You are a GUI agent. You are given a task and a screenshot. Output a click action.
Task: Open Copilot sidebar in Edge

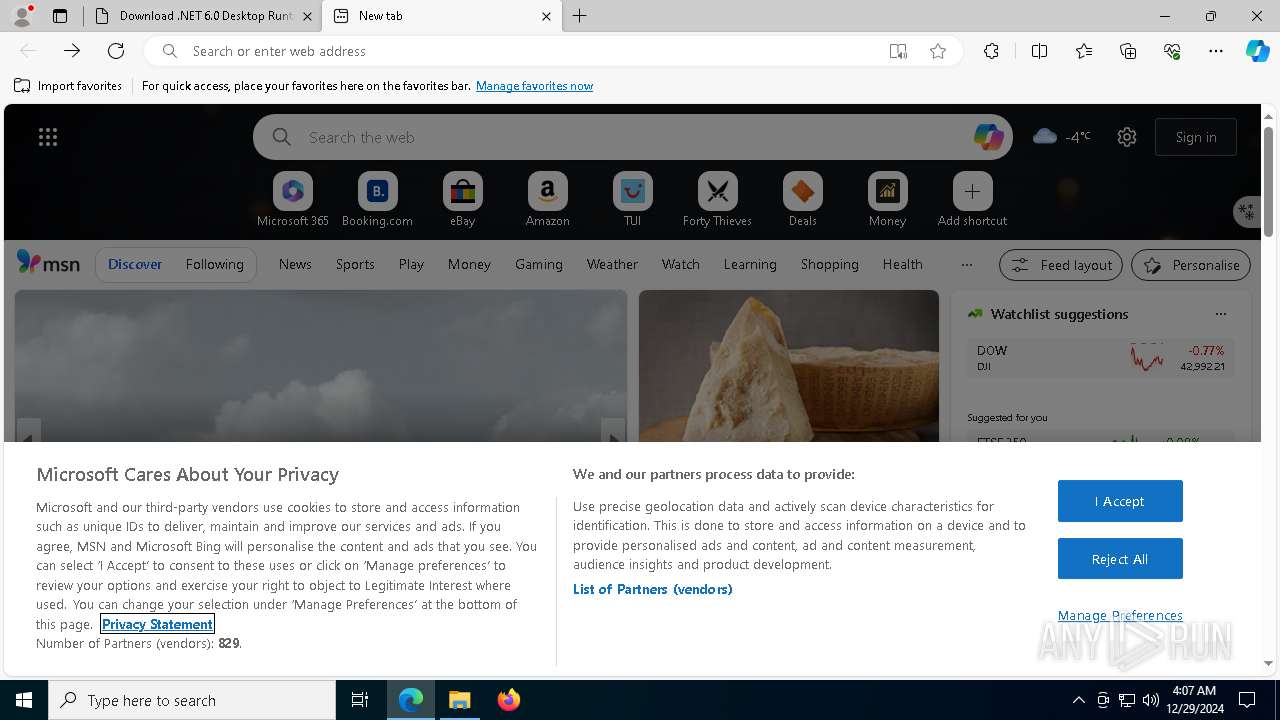pyautogui.click(x=1257, y=51)
